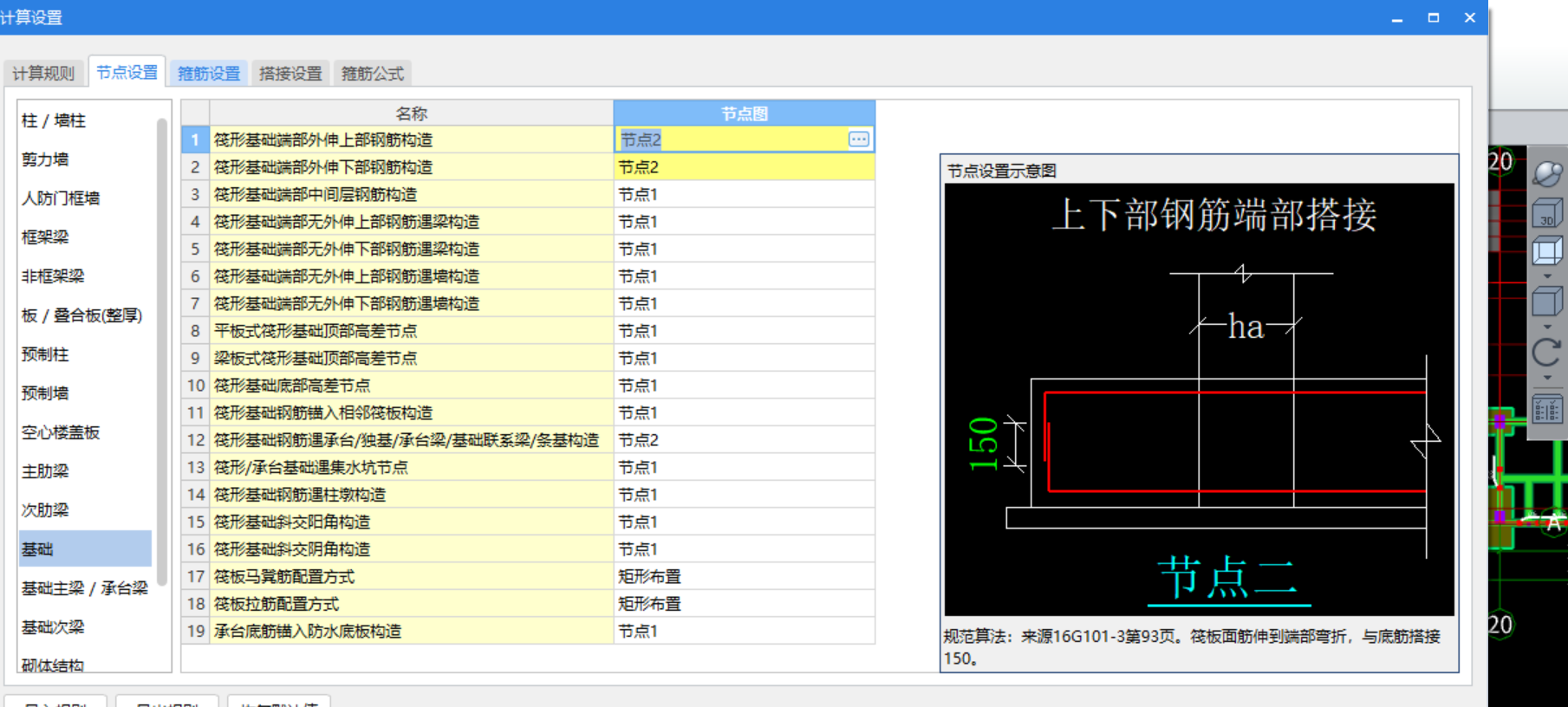Image resolution: width=1568 pixels, height=707 pixels.
Task: Open the checklist display settings icon
Action: coord(1547,409)
